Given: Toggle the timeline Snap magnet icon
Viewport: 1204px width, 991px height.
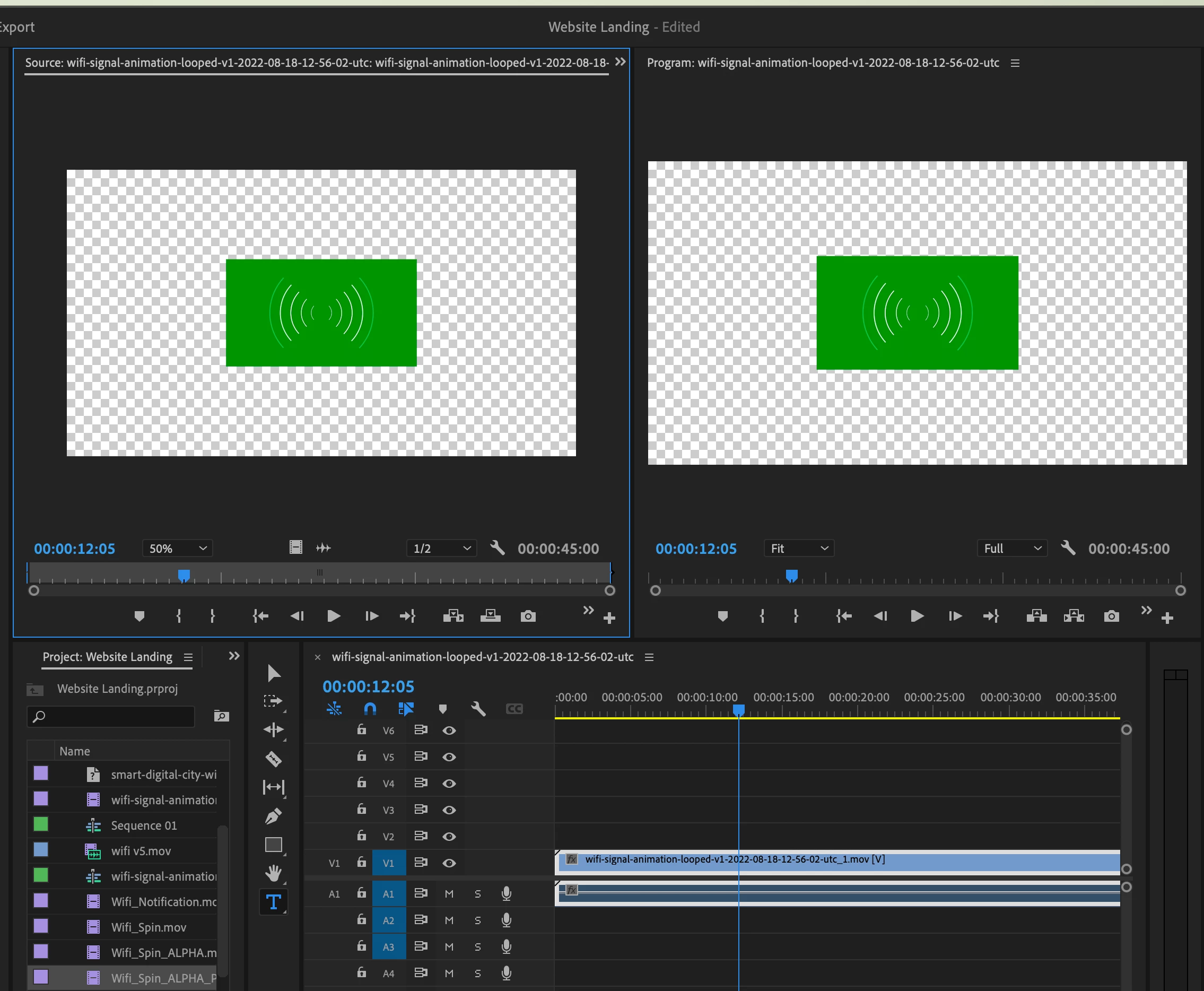Looking at the screenshot, I should coord(370,708).
